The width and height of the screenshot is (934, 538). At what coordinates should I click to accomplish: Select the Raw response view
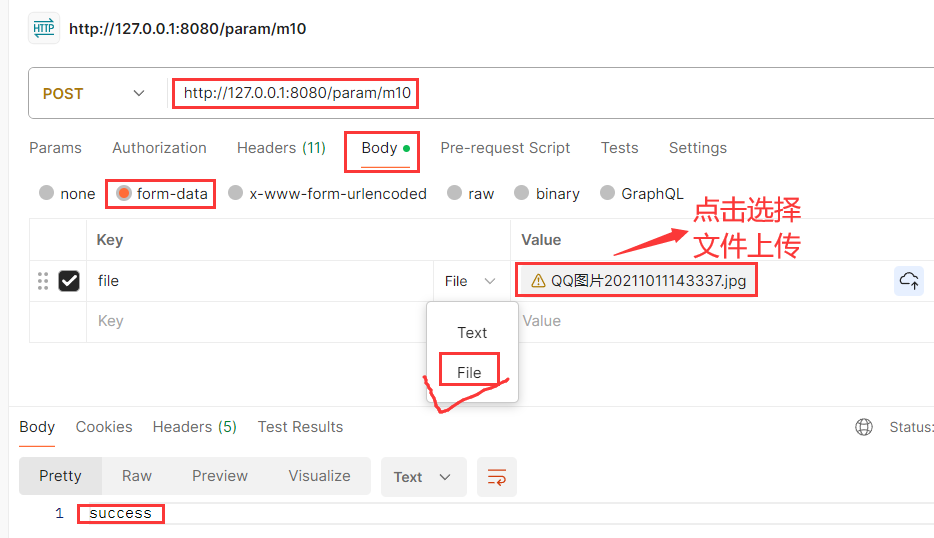(x=137, y=476)
